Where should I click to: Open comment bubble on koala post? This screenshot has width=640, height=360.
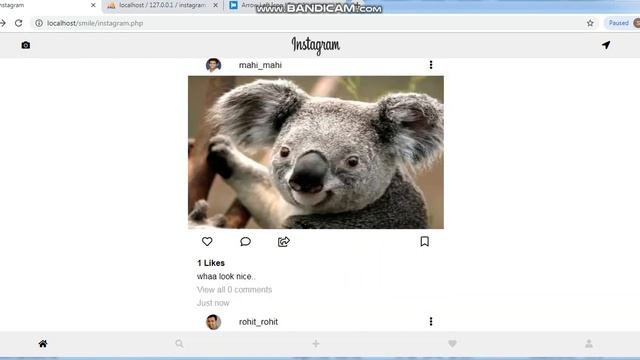[245, 242]
